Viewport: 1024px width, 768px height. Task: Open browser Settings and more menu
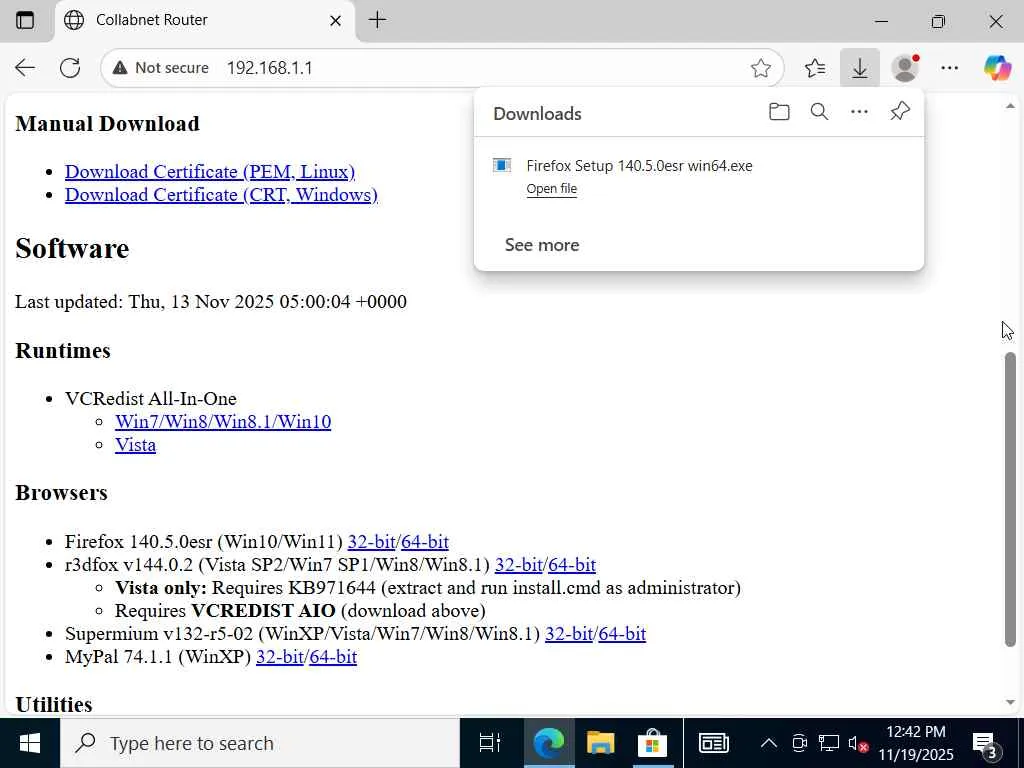pos(950,68)
